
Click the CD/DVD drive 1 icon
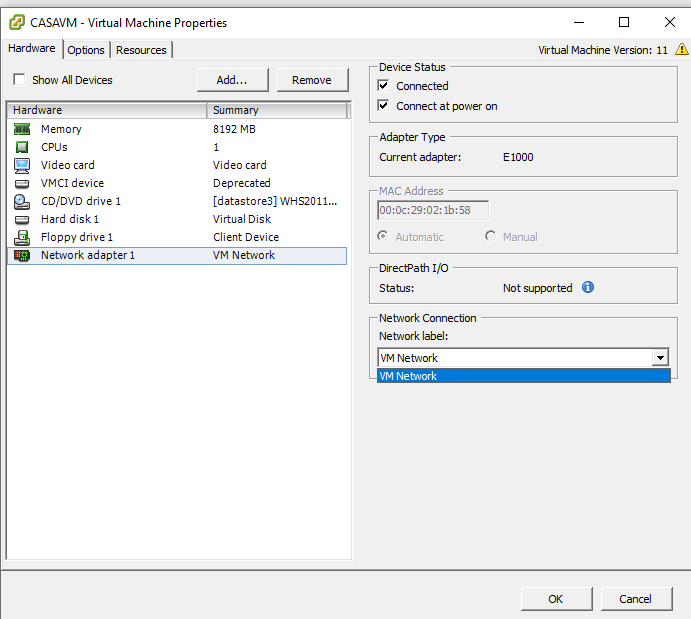pyautogui.click(x=22, y=201)
